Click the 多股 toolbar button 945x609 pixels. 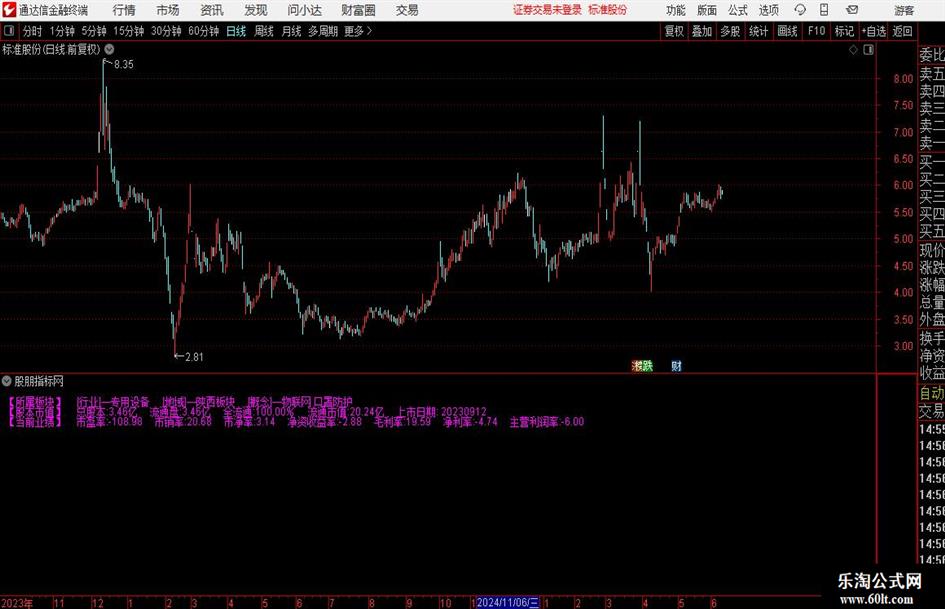(730, 31)
